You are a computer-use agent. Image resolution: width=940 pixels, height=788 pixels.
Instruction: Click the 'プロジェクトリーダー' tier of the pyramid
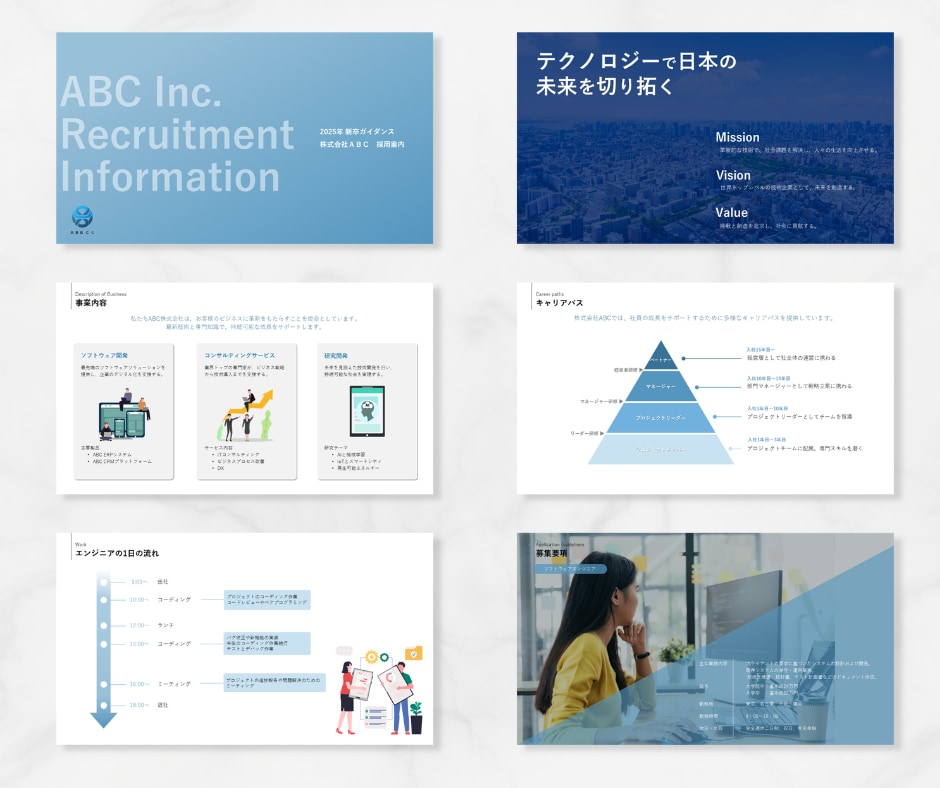pyautogui.click(x=661, y=418)
